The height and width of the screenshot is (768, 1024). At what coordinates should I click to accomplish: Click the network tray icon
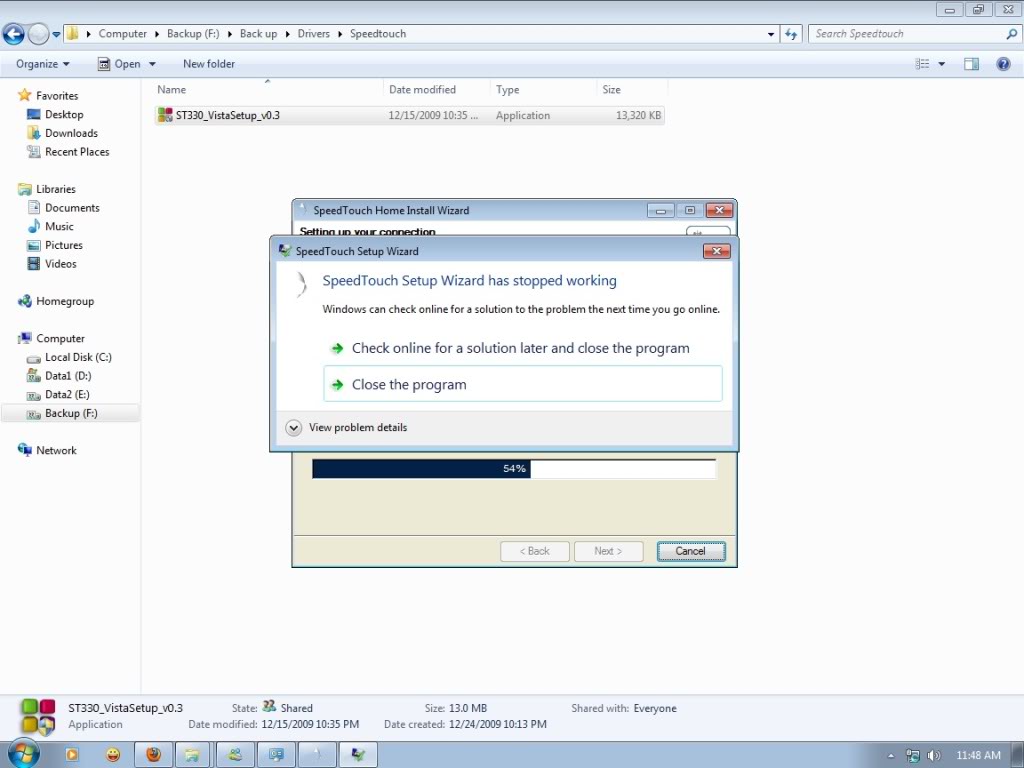(x=913, y=756)
